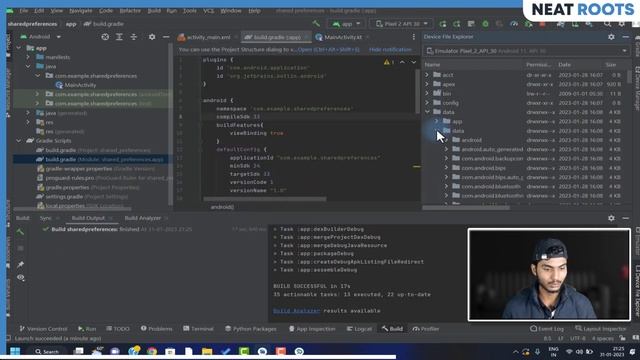Viewport: 640px width, 360px height.
Task: Toggle view options eye icon in Build panel
Action: [x=20, y=278]
